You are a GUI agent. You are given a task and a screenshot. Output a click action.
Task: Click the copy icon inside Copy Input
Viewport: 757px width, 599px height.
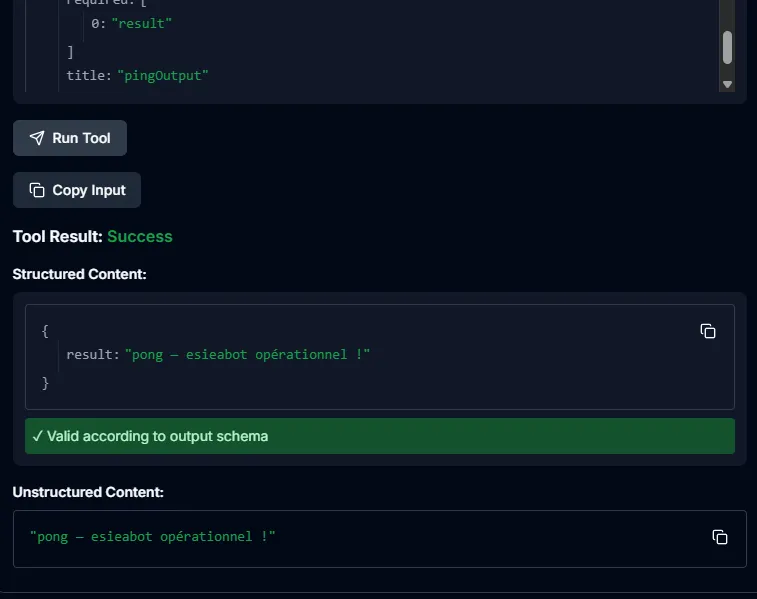pyautogui.click(x=37, y=190)
